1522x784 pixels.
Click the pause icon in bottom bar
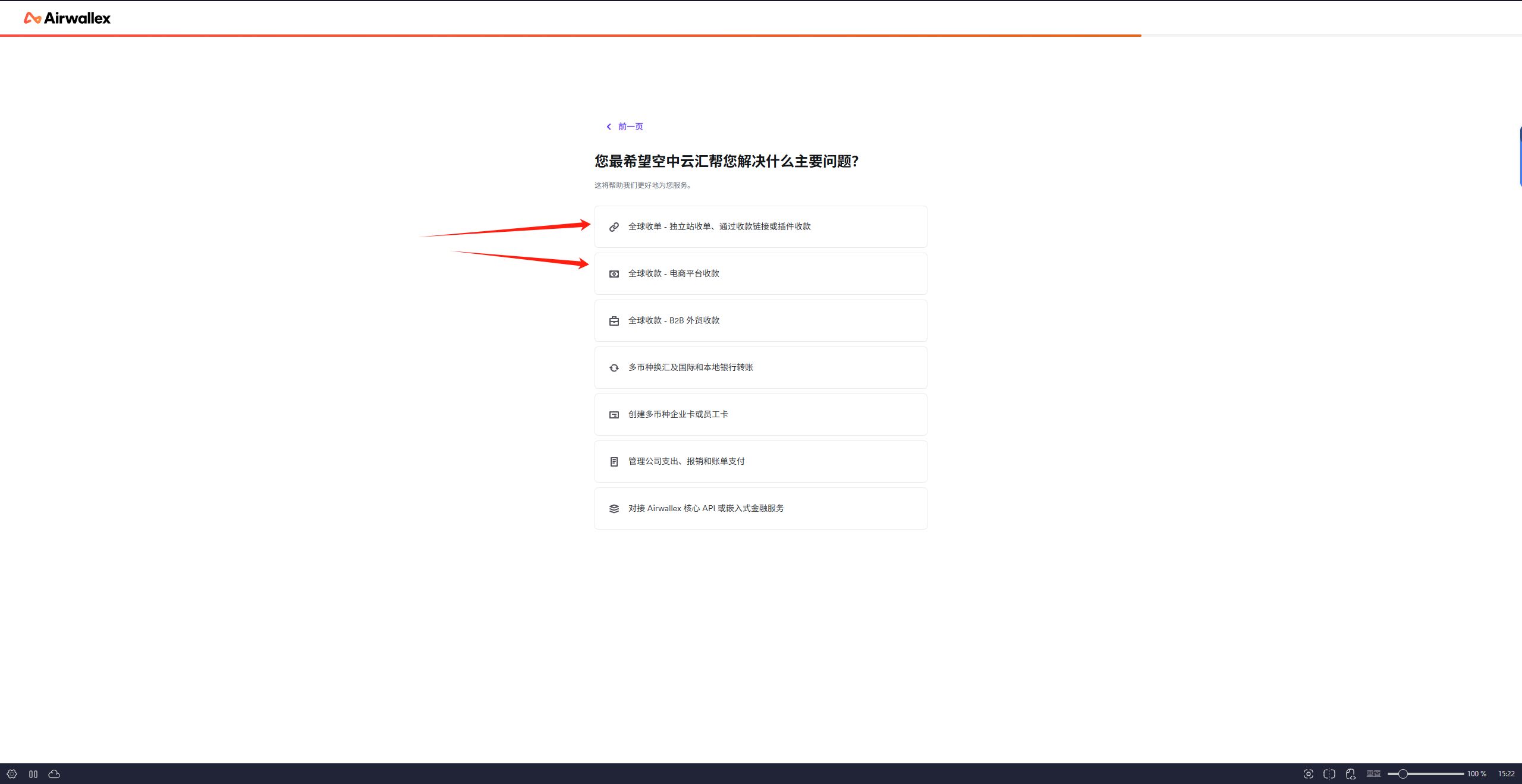pyautogui.click(x=33, y=774)
